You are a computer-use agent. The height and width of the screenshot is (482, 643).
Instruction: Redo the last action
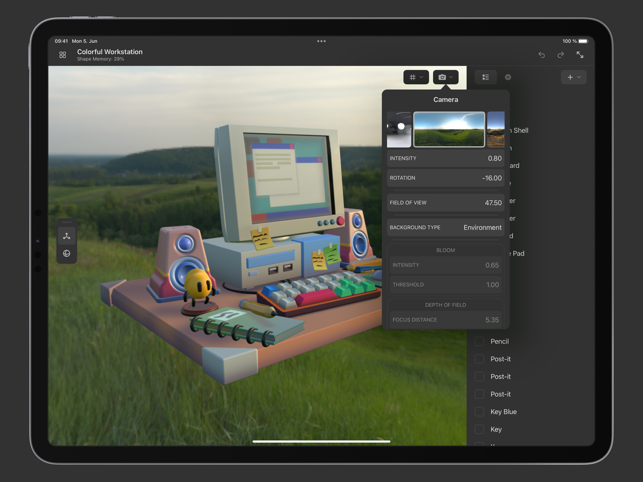coord(560,55)
